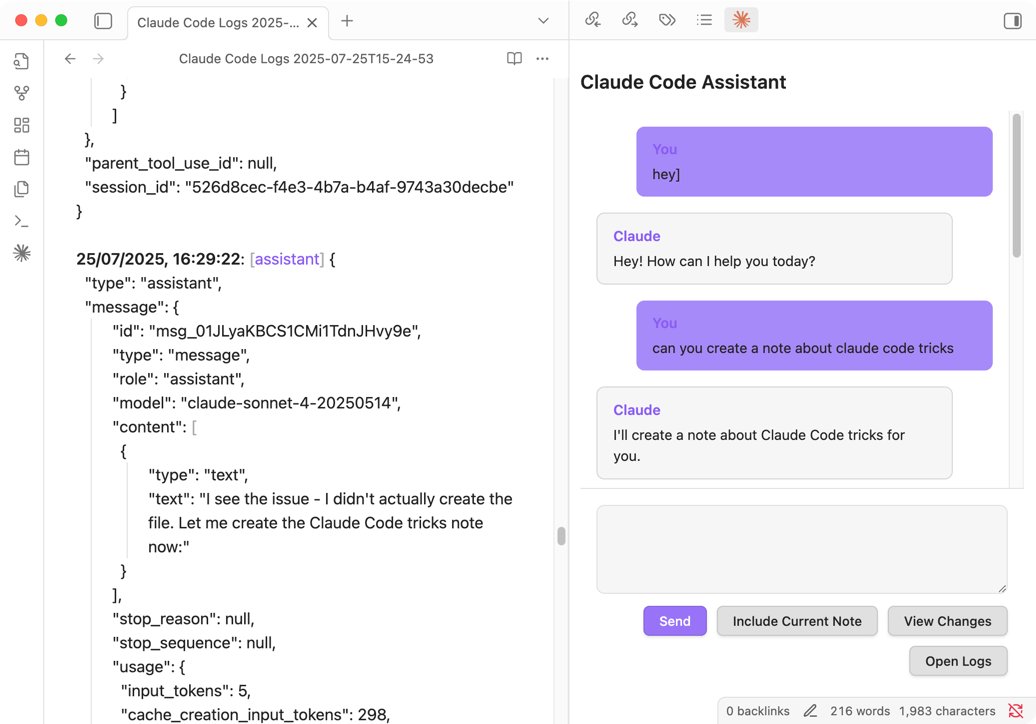Image resolution: width=1036 pixels, height=724 pixels.
Task: Click the parent_tool_use_id line
Action: 181,163
